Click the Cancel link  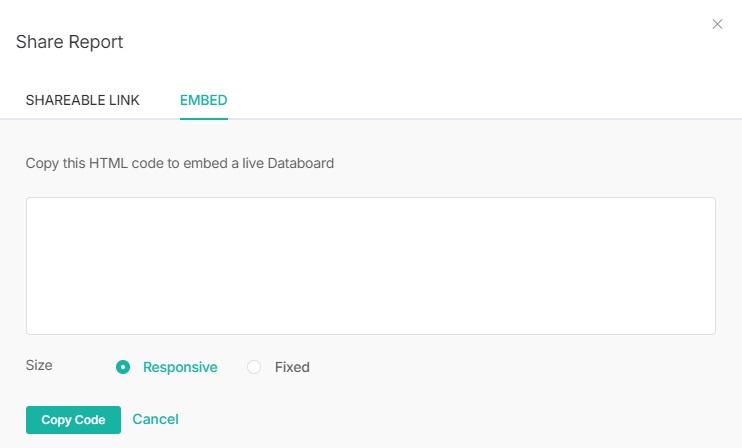pyautogui.click(x=155, y=419)
